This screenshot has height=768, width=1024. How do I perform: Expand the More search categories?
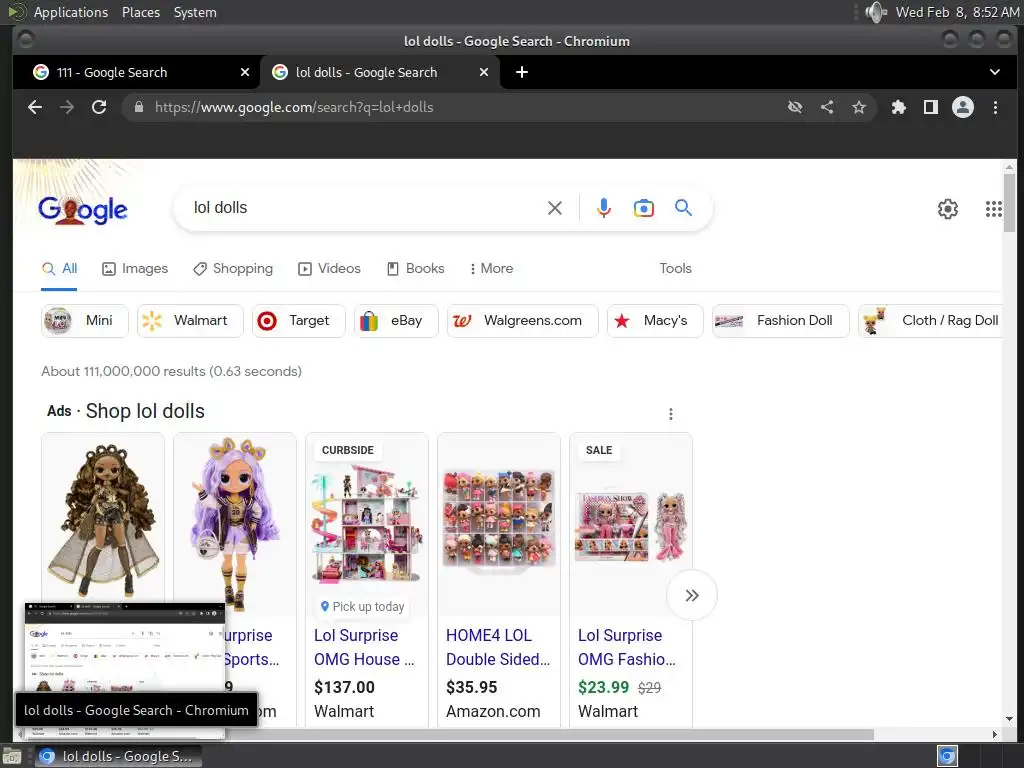[491, 268]
